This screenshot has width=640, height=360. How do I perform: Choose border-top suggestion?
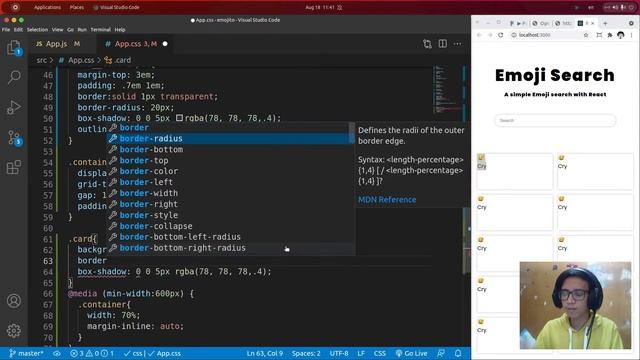pos(231,160)
